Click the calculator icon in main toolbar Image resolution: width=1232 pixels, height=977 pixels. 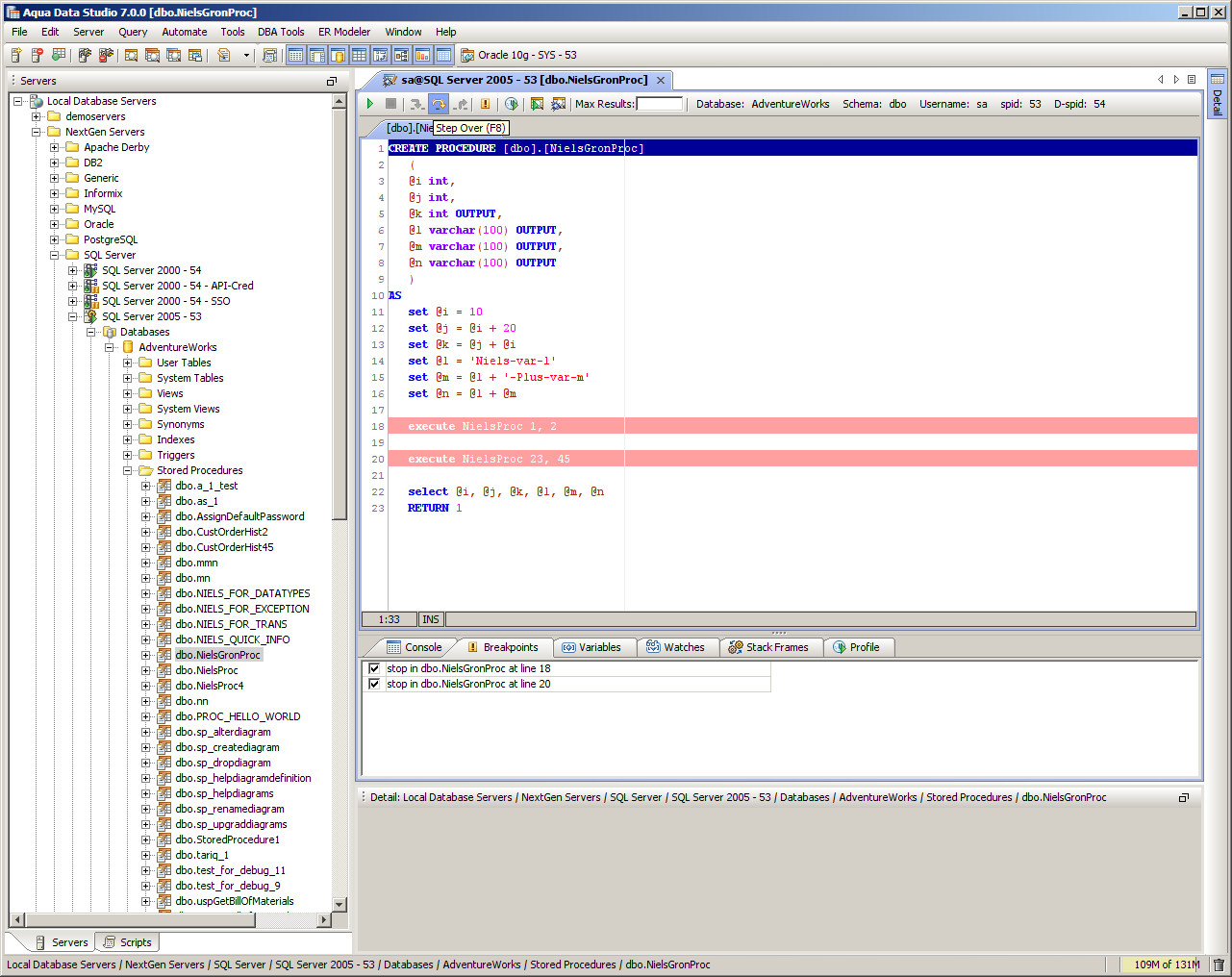[x=269, y=55]
